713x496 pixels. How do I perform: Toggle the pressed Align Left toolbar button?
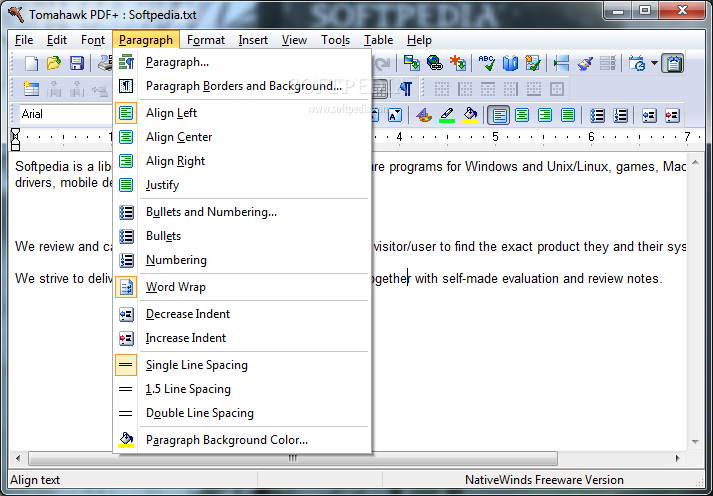point(499,115)
